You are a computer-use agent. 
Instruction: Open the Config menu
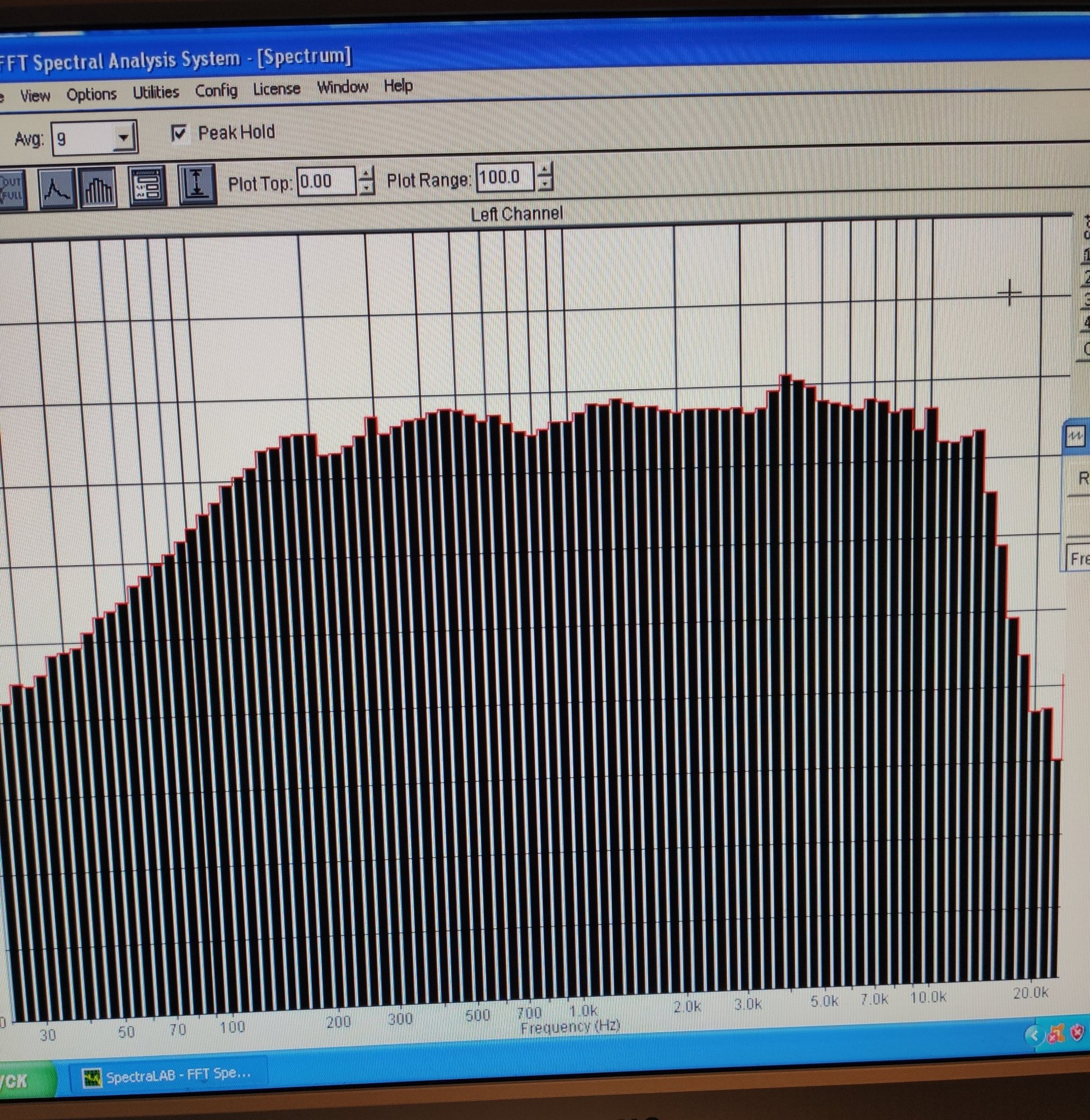pyautogui.click(x=217, y=91)
